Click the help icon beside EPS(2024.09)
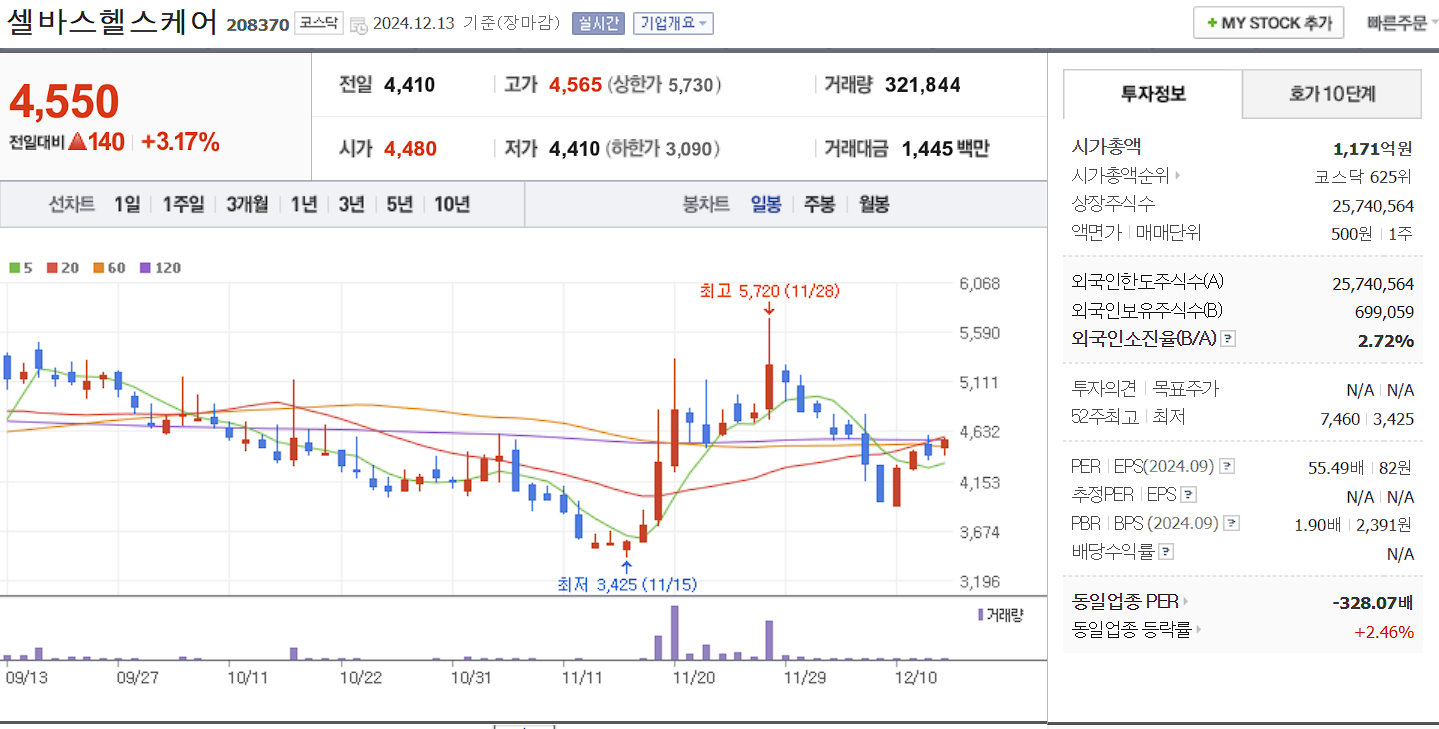 pos(1227,467)
